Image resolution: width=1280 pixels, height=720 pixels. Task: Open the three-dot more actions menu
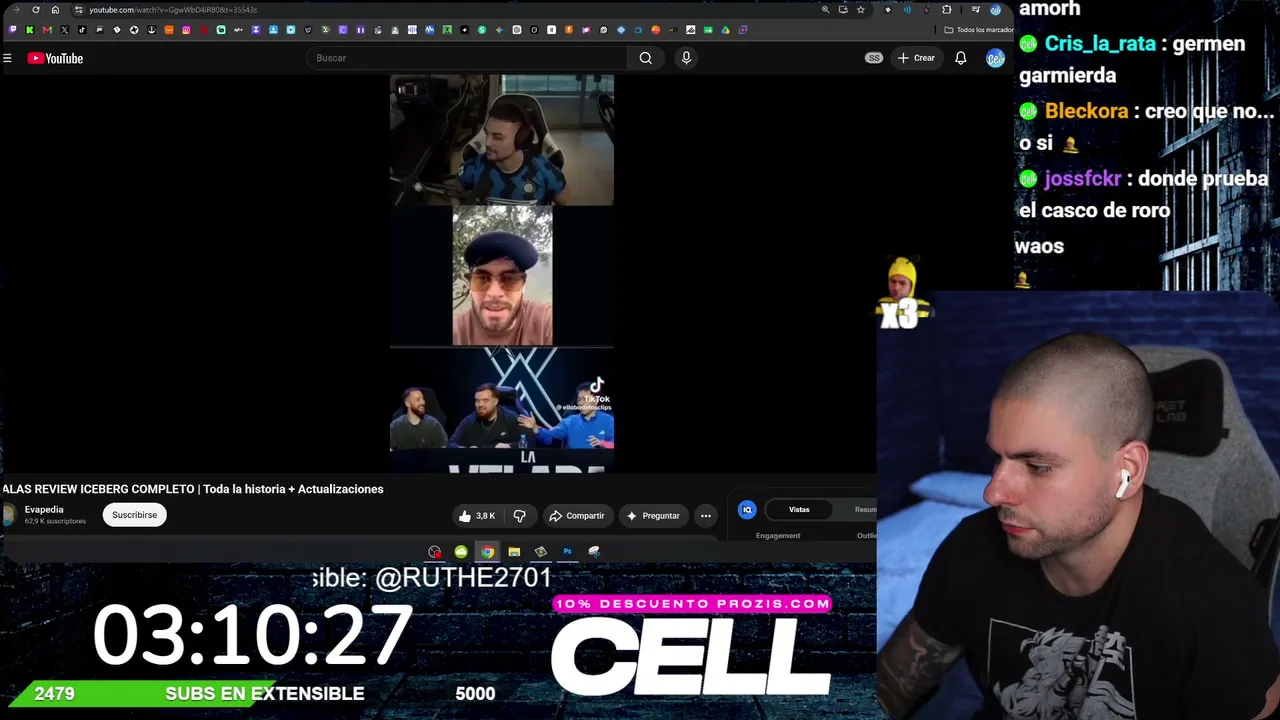pos(706,516)
